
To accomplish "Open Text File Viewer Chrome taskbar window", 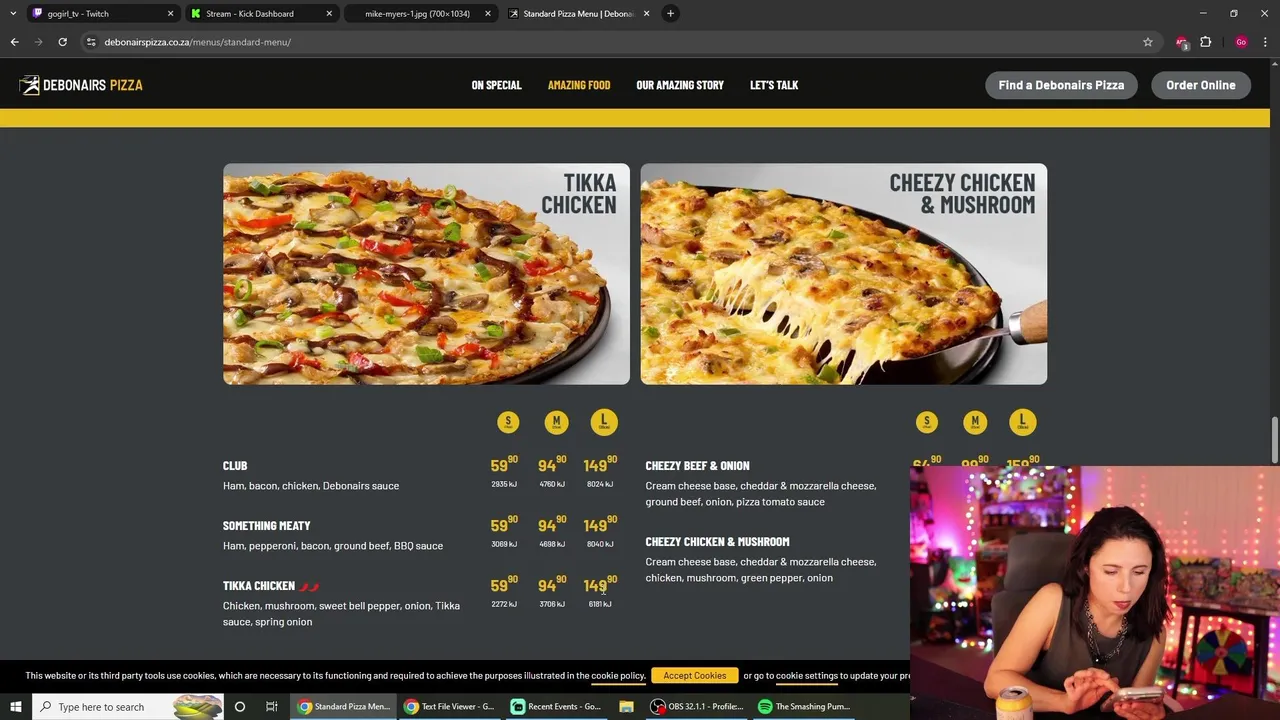I will pos(449,707).
